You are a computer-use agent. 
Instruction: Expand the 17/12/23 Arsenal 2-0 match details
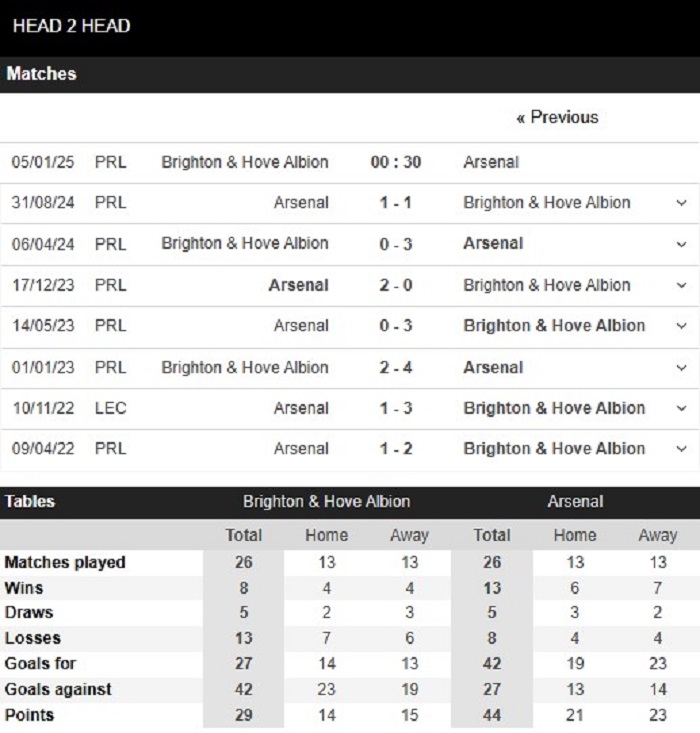click(x=681, y=285)
